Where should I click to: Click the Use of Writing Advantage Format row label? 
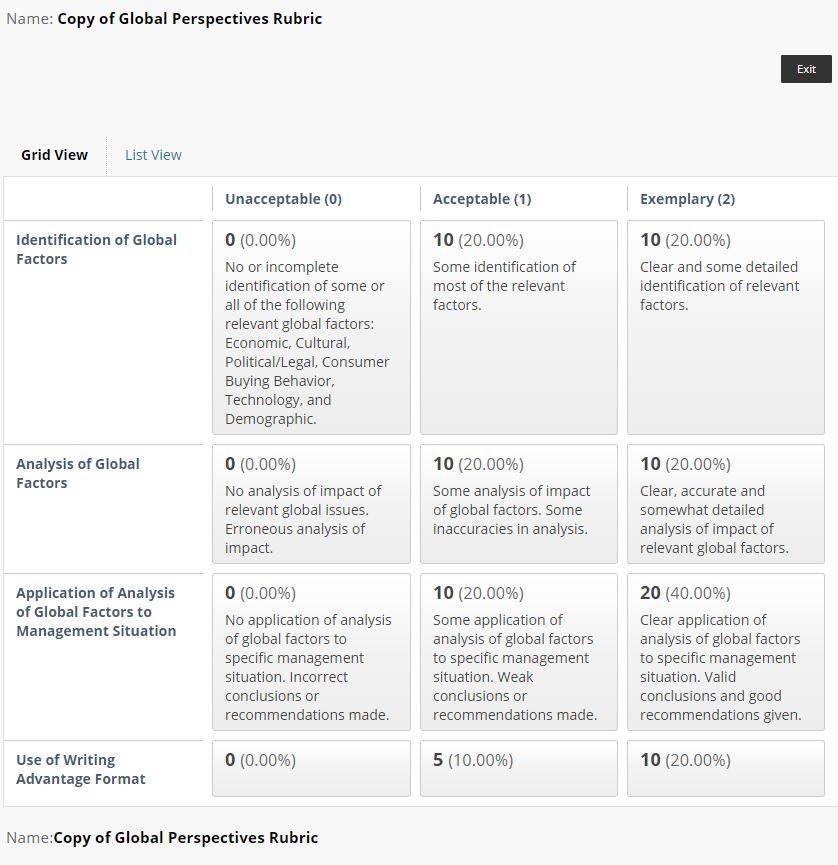coord(81,769)
